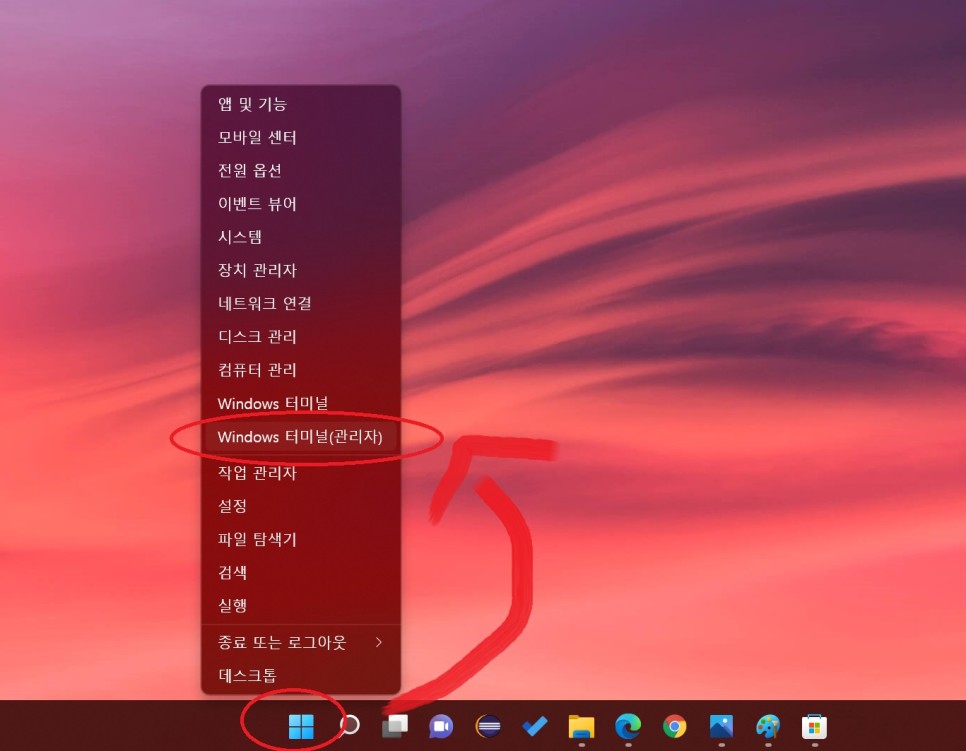Open Microsoft To Do checkmark icon
966x751 pixels.
[x=535, y=726]
